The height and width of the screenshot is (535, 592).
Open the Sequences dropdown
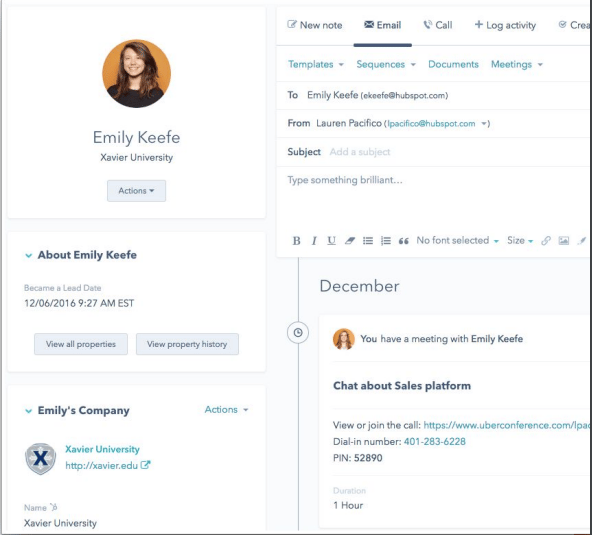tap(386, 65)
